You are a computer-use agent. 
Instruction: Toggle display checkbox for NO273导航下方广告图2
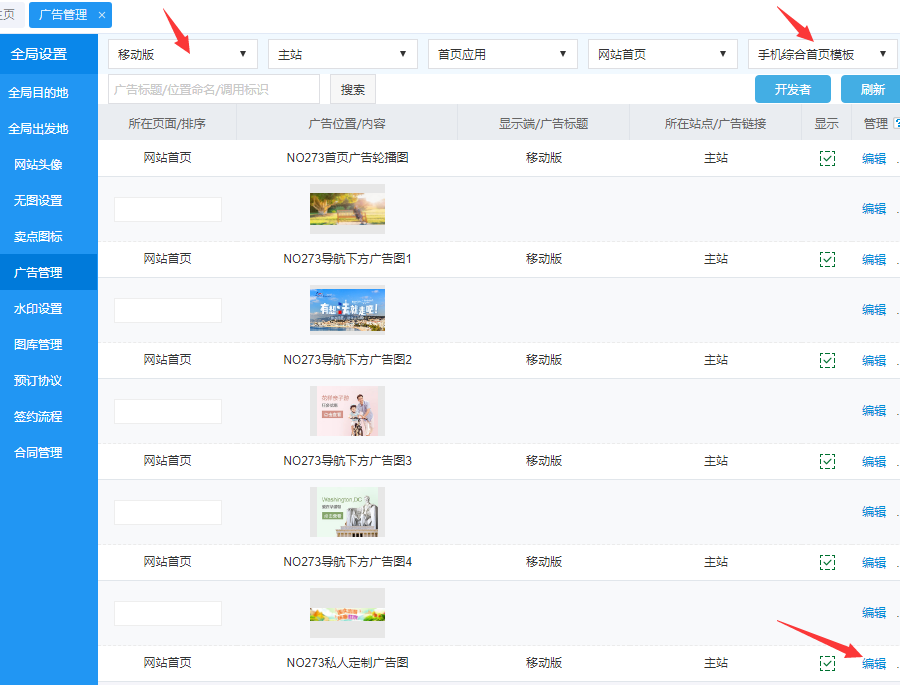click(827, 360)
